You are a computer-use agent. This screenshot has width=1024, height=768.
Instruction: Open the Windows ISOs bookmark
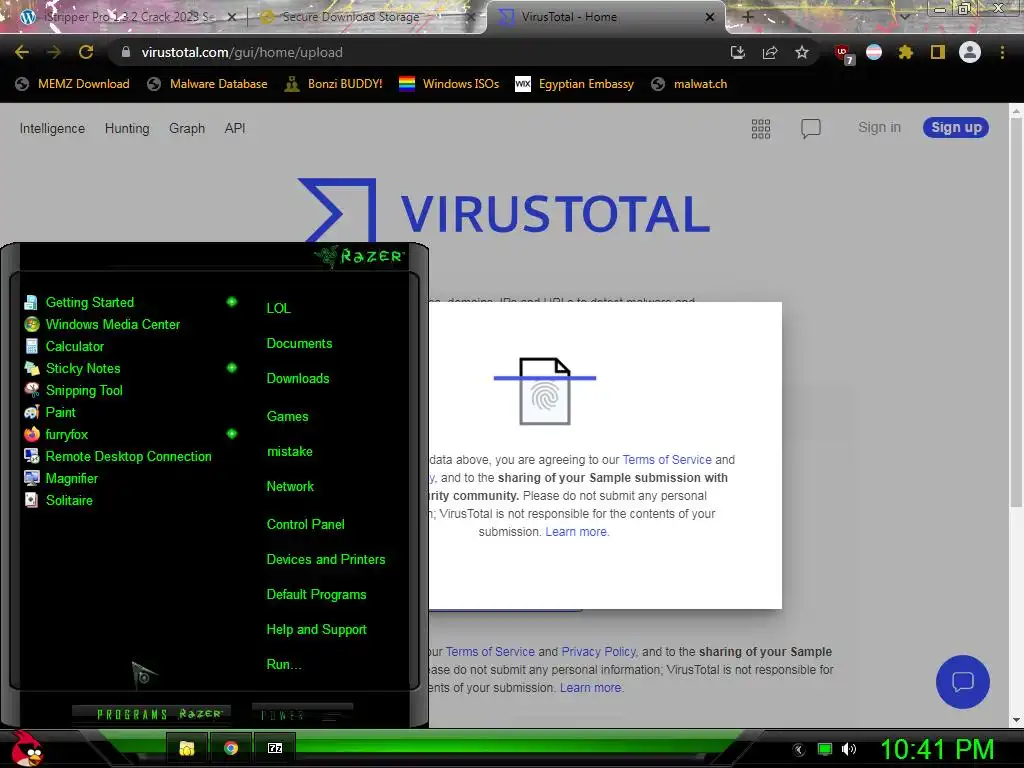(449, 84)
